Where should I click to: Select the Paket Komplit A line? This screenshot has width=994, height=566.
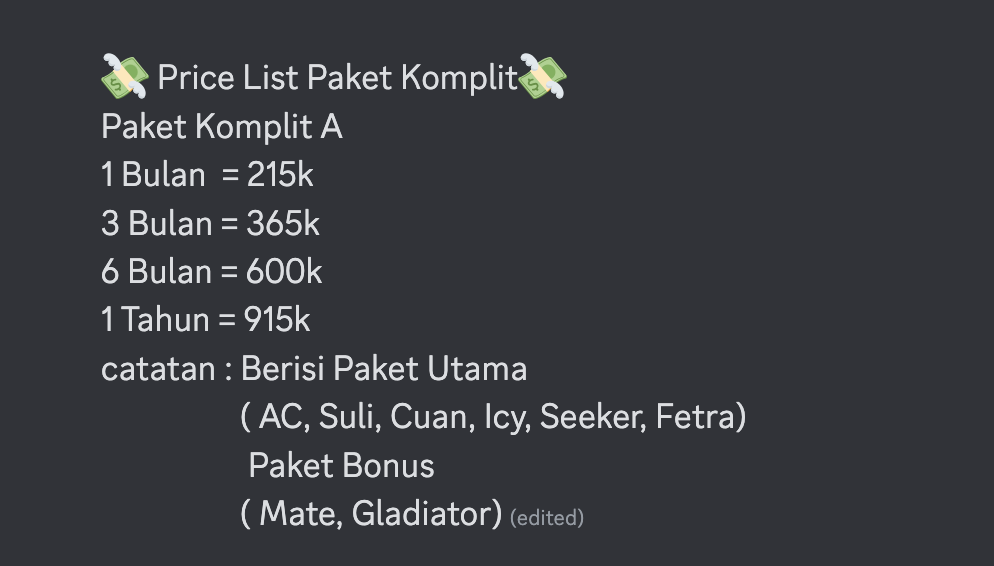point(222,127)
